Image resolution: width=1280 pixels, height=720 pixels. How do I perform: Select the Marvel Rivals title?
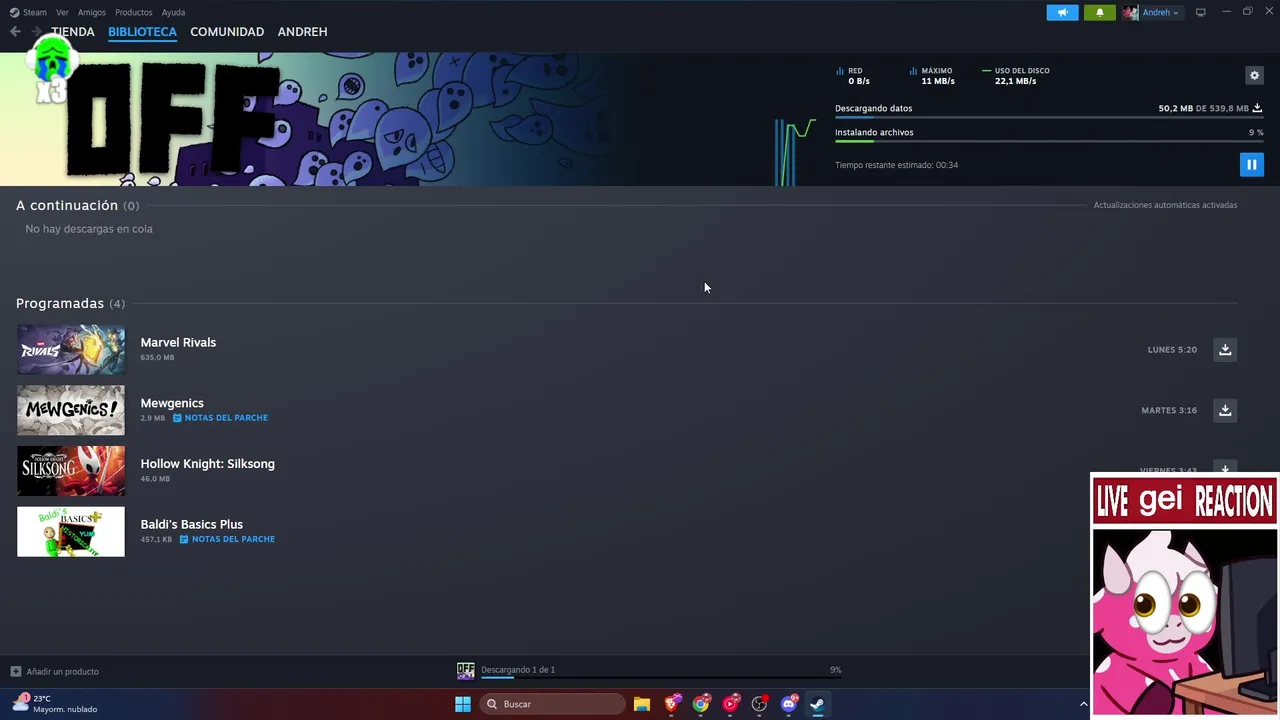click(x=178, y=342)
